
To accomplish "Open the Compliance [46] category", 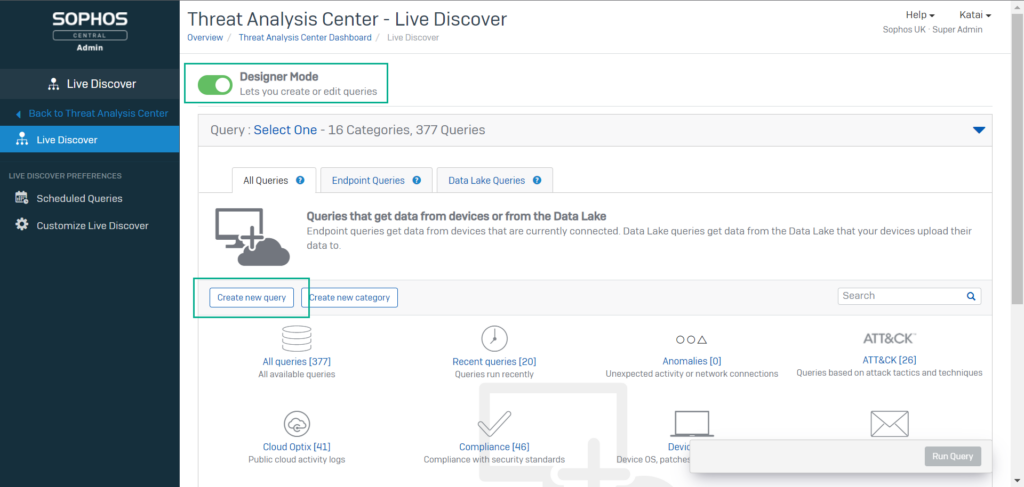I will click(494, 447).
